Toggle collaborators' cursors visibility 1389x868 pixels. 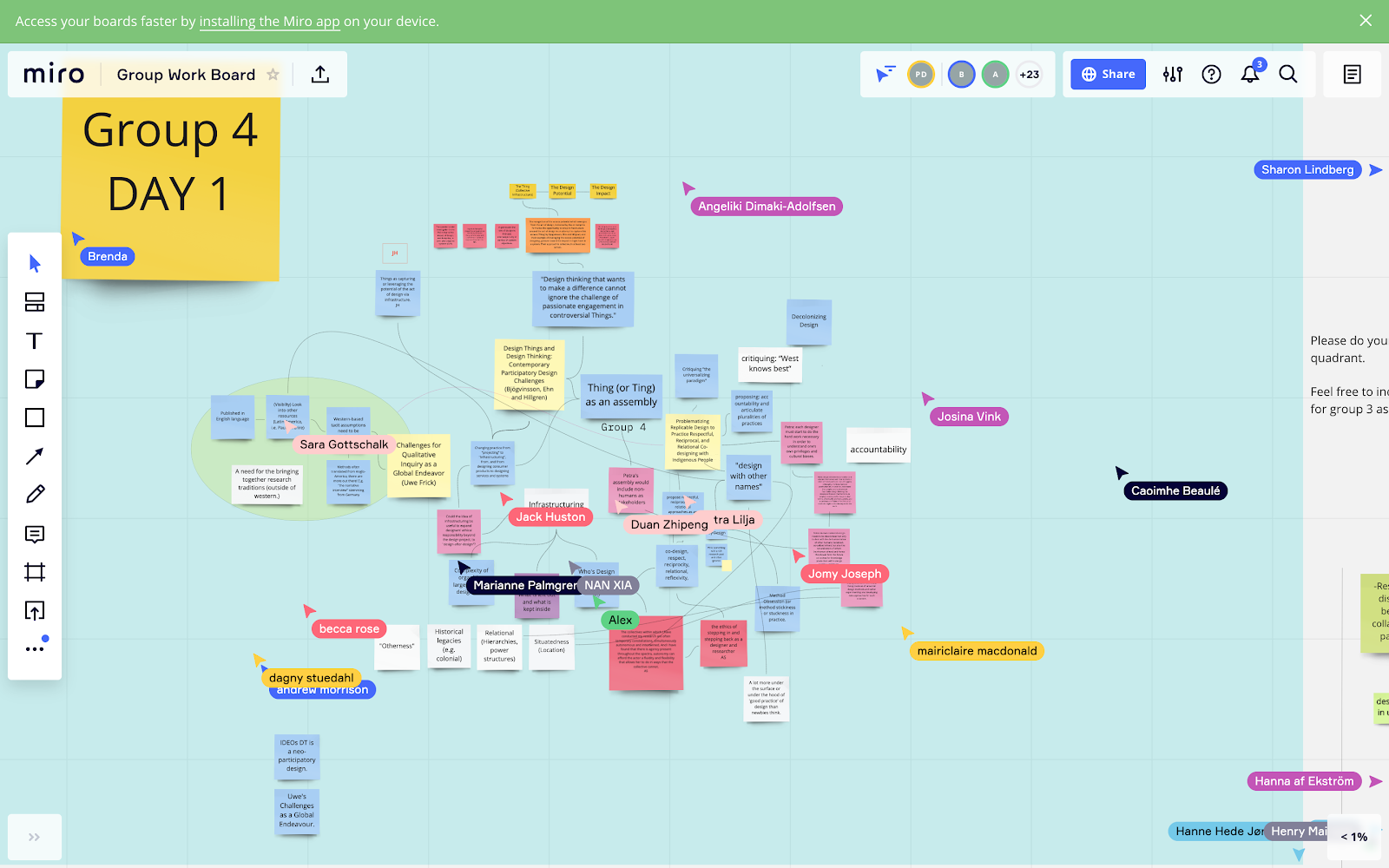(x=885, y=75)
